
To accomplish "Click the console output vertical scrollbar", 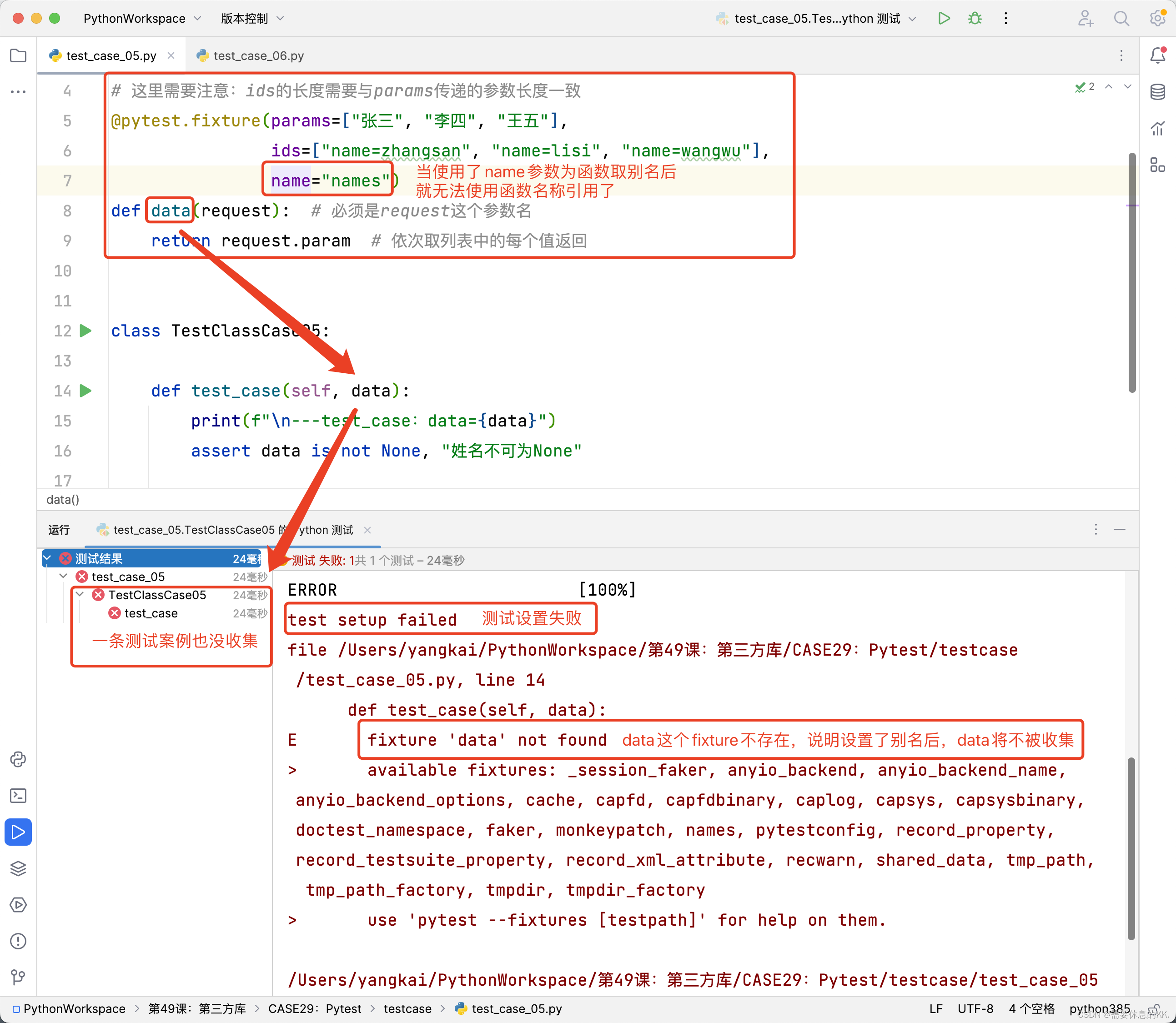I will click(1131, 848).
